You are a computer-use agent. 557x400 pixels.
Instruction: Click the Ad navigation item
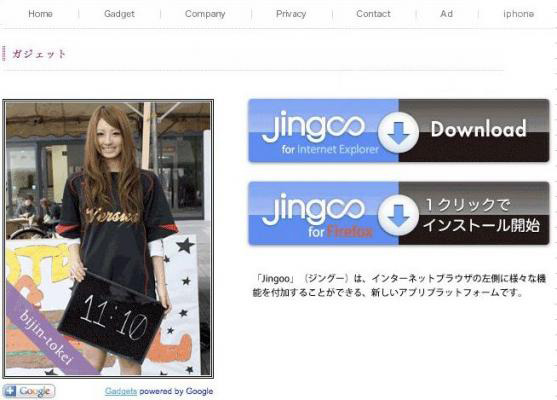447,14
